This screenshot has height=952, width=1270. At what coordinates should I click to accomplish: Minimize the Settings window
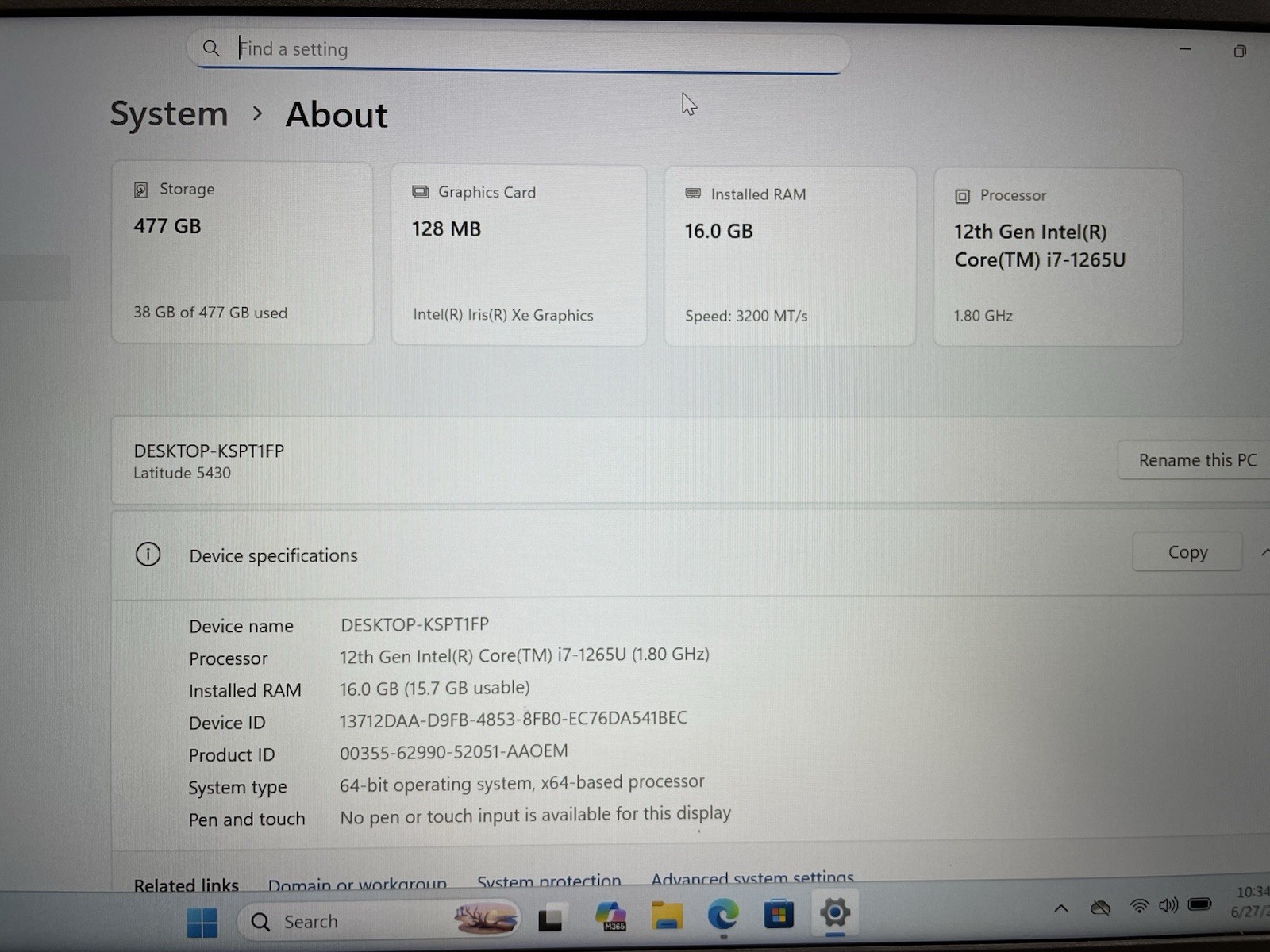point(1185,49)
